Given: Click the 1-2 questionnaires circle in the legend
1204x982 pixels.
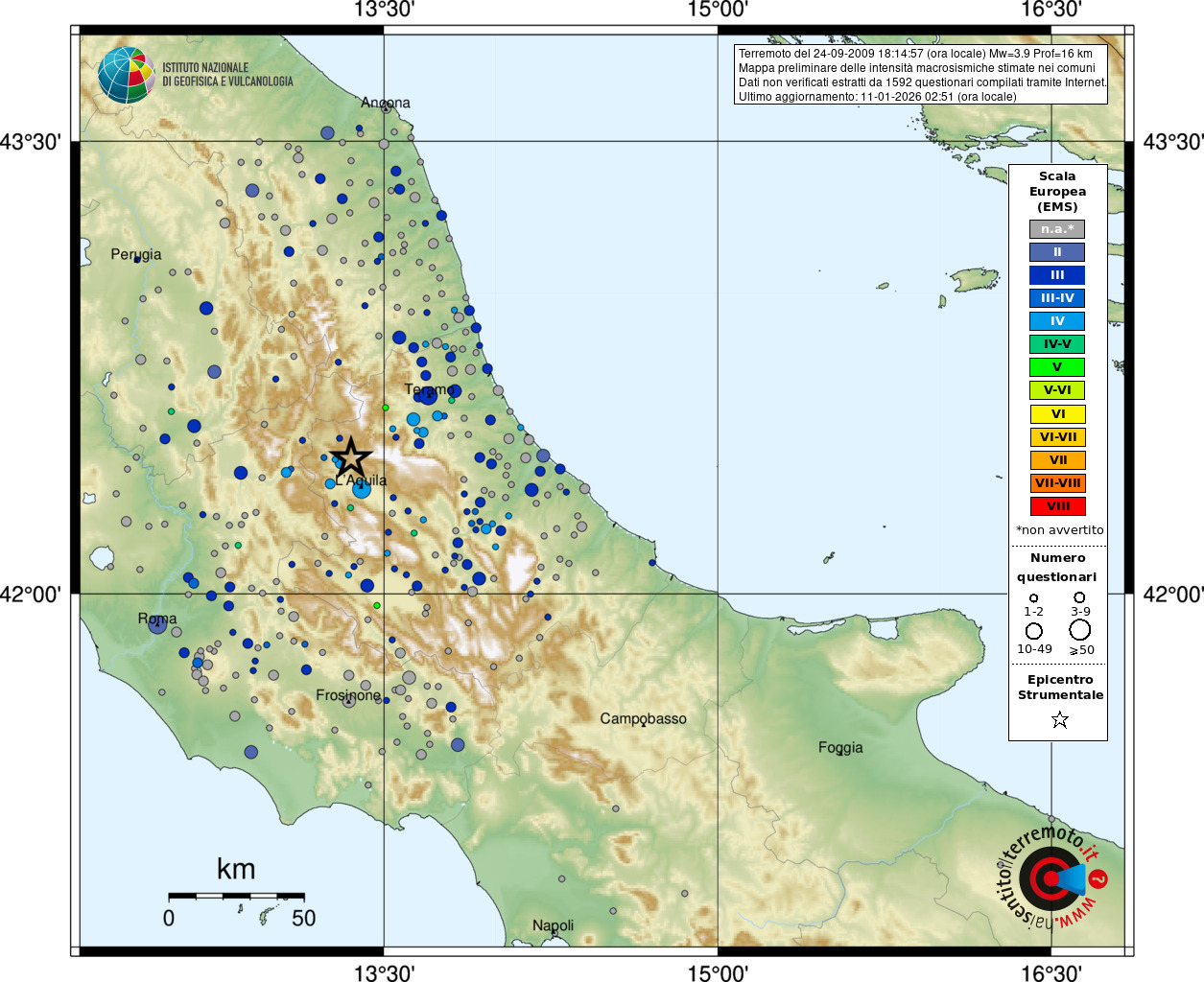Looking at the screenshot, I should [x=1033, y=597].
